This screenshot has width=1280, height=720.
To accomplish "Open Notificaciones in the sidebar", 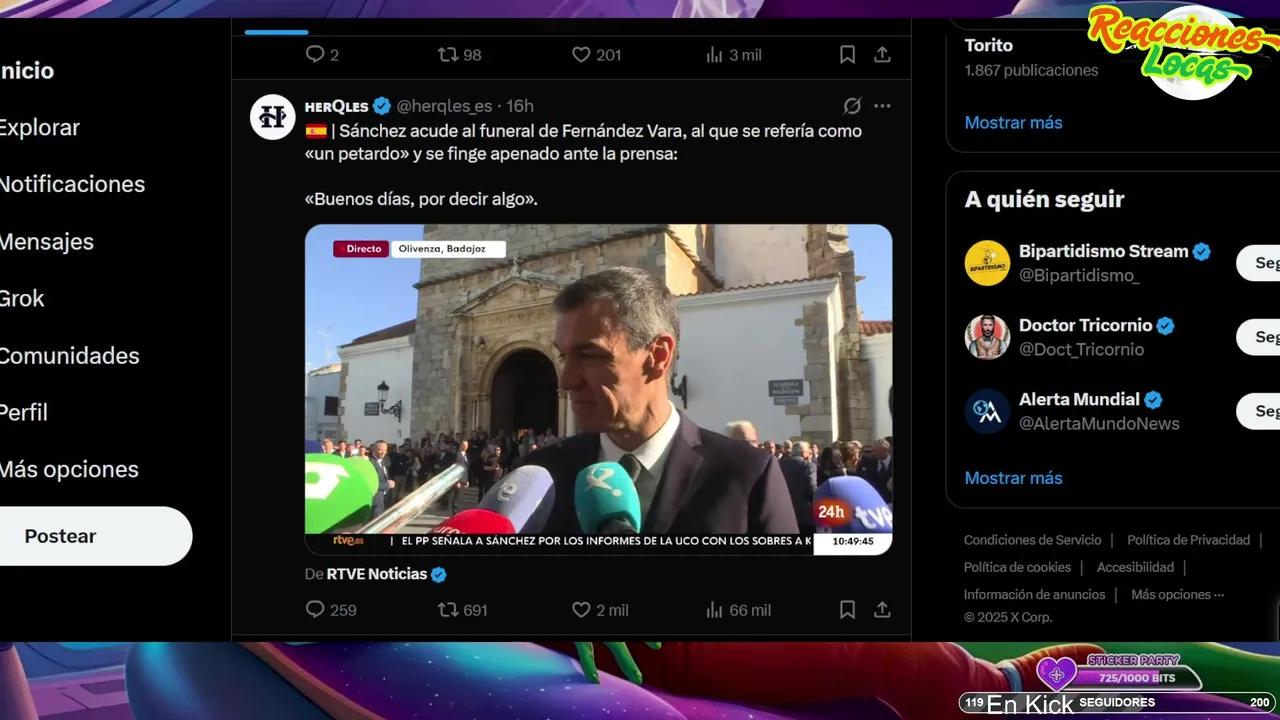I will point(72,184).
